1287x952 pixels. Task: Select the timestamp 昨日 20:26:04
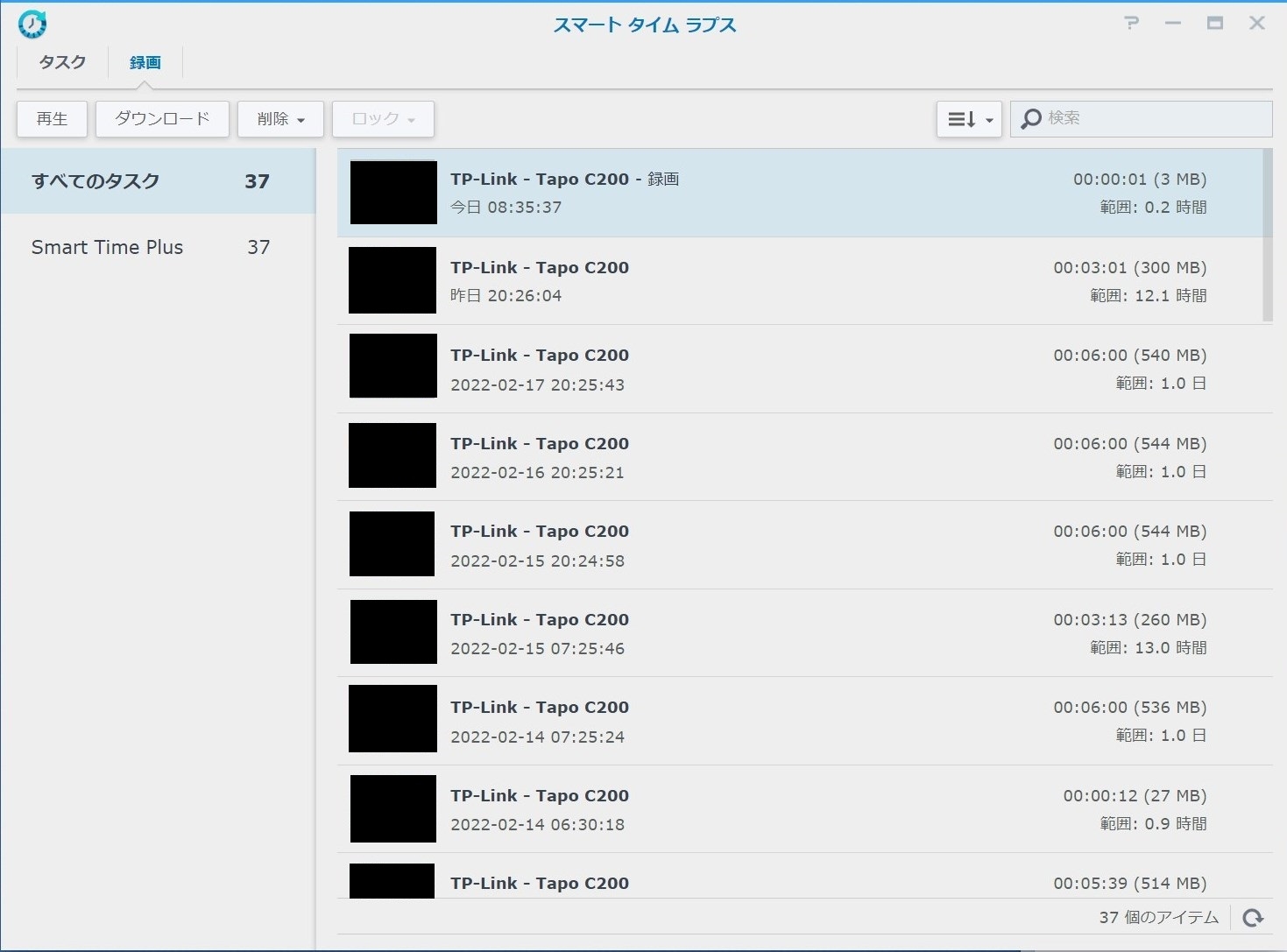coord(506,296)
